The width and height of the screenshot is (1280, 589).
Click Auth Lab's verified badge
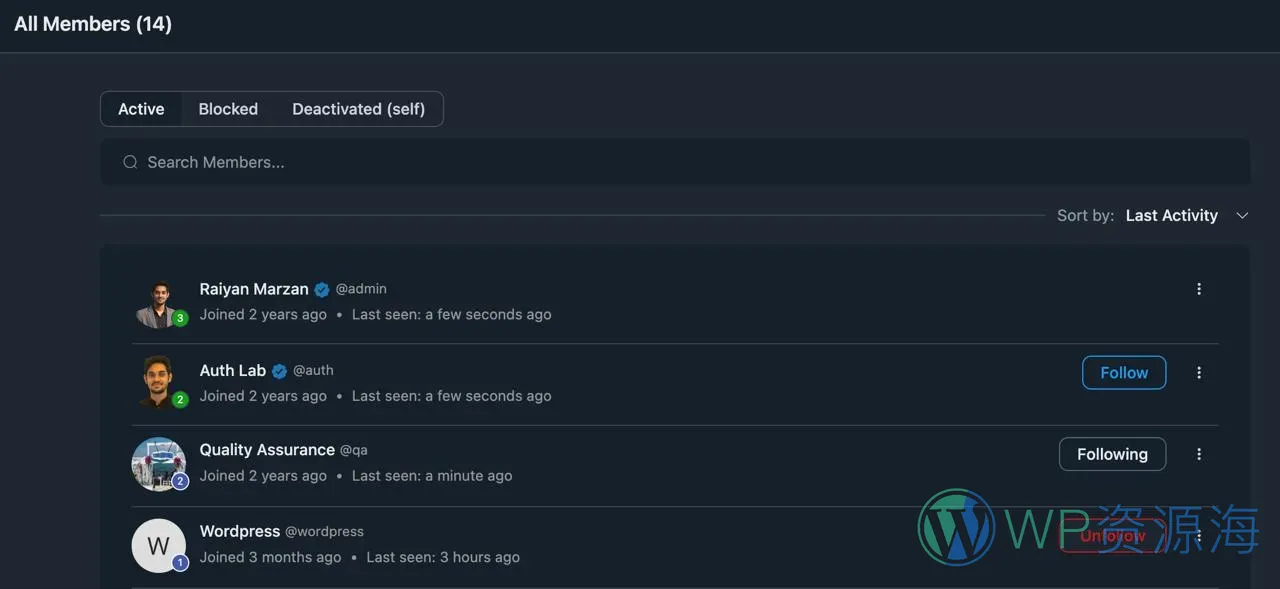click(280, 371)
